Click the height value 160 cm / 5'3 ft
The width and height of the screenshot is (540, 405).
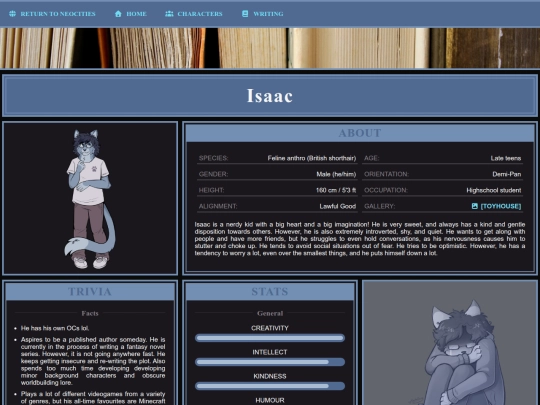(336, 190)
